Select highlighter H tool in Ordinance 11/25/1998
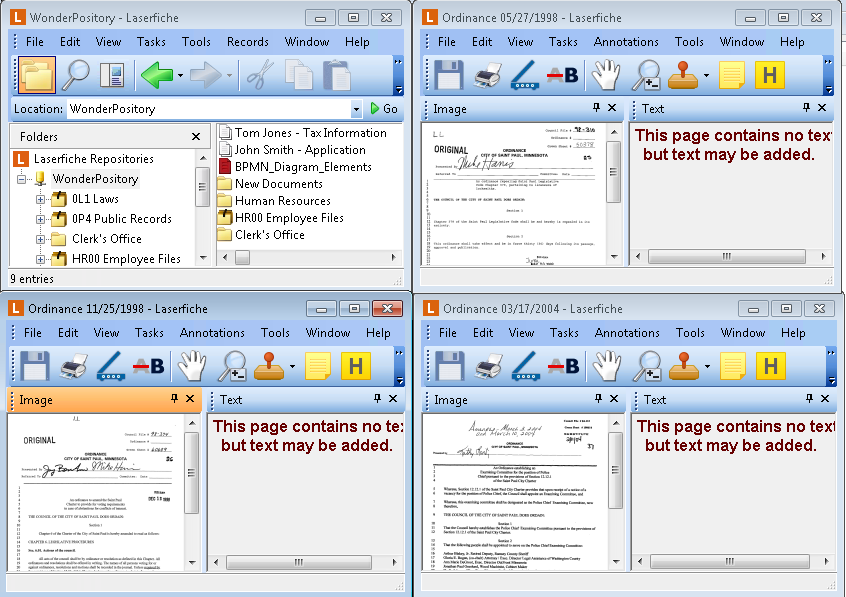 [x=356, y=366]
